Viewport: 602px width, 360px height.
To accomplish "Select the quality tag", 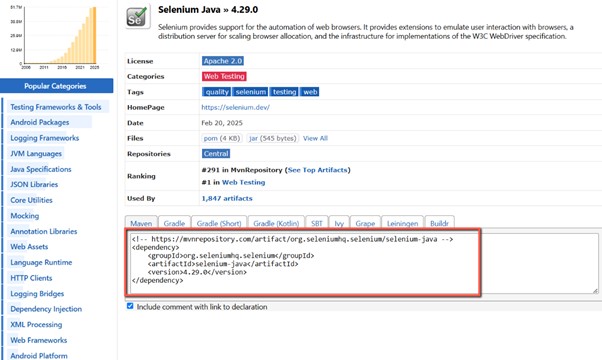I will 217,92.
